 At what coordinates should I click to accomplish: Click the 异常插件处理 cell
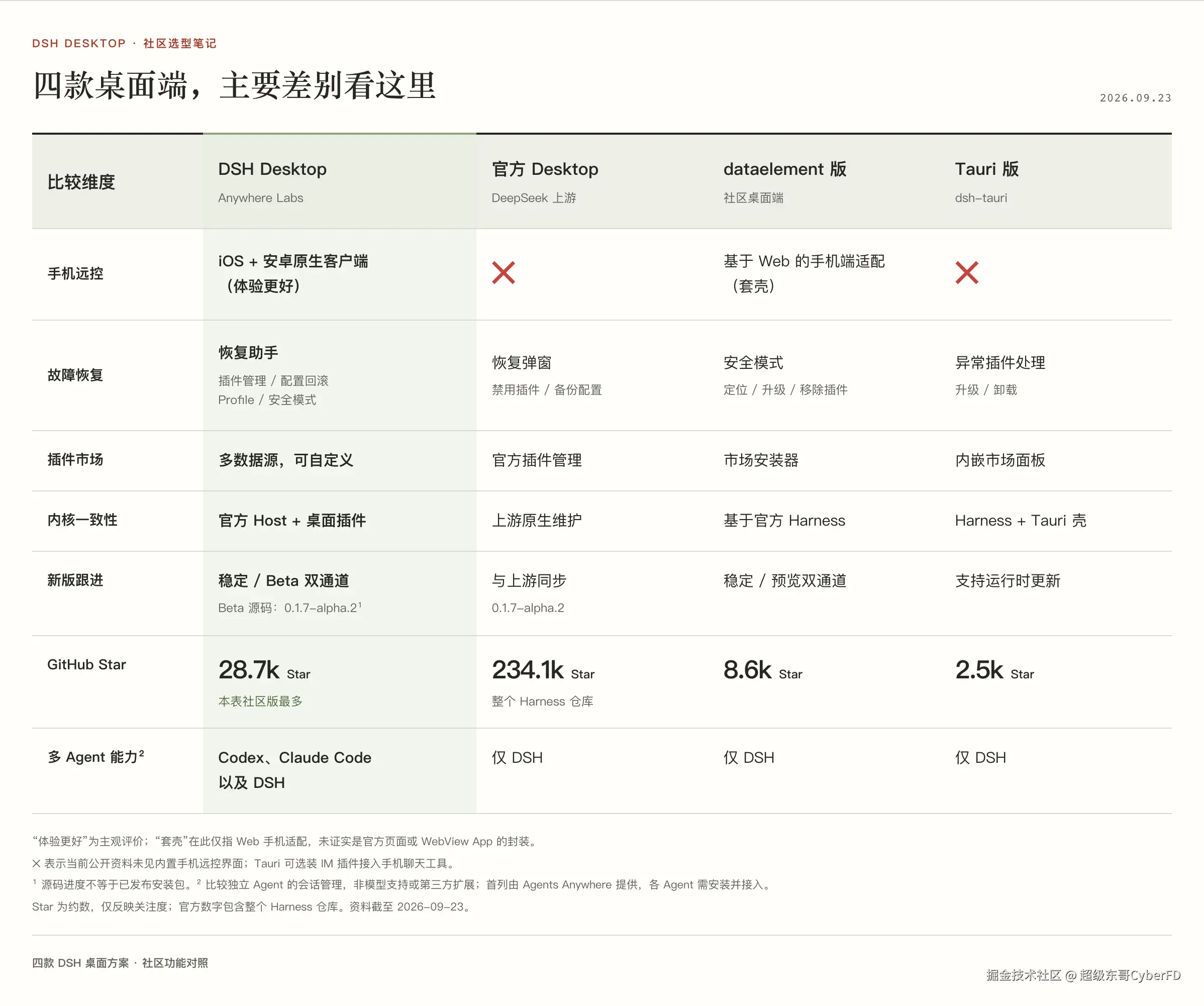click(1000, 362)
